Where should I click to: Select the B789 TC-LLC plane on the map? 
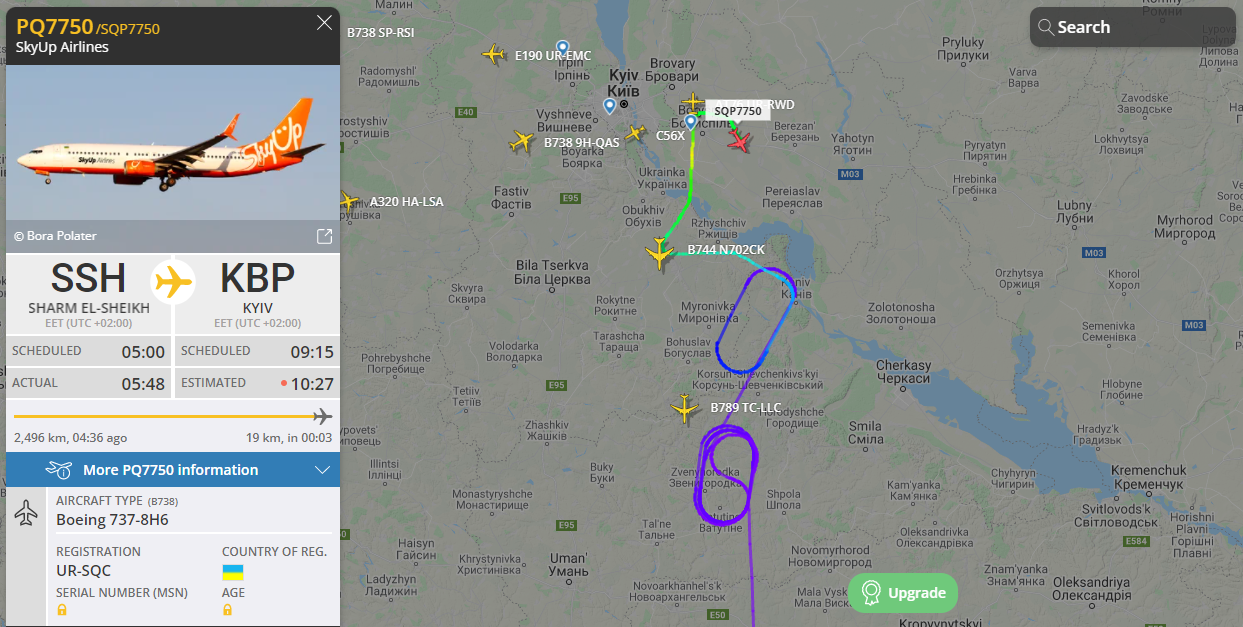(x=685, y=408)
